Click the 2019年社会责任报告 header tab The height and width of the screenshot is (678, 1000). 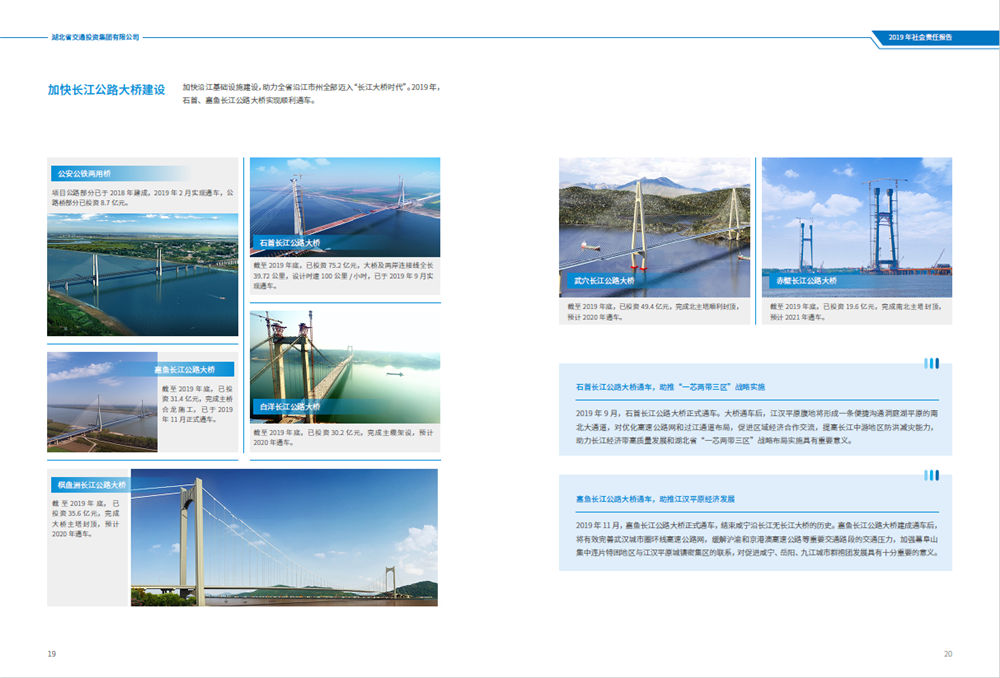[922, 37]
